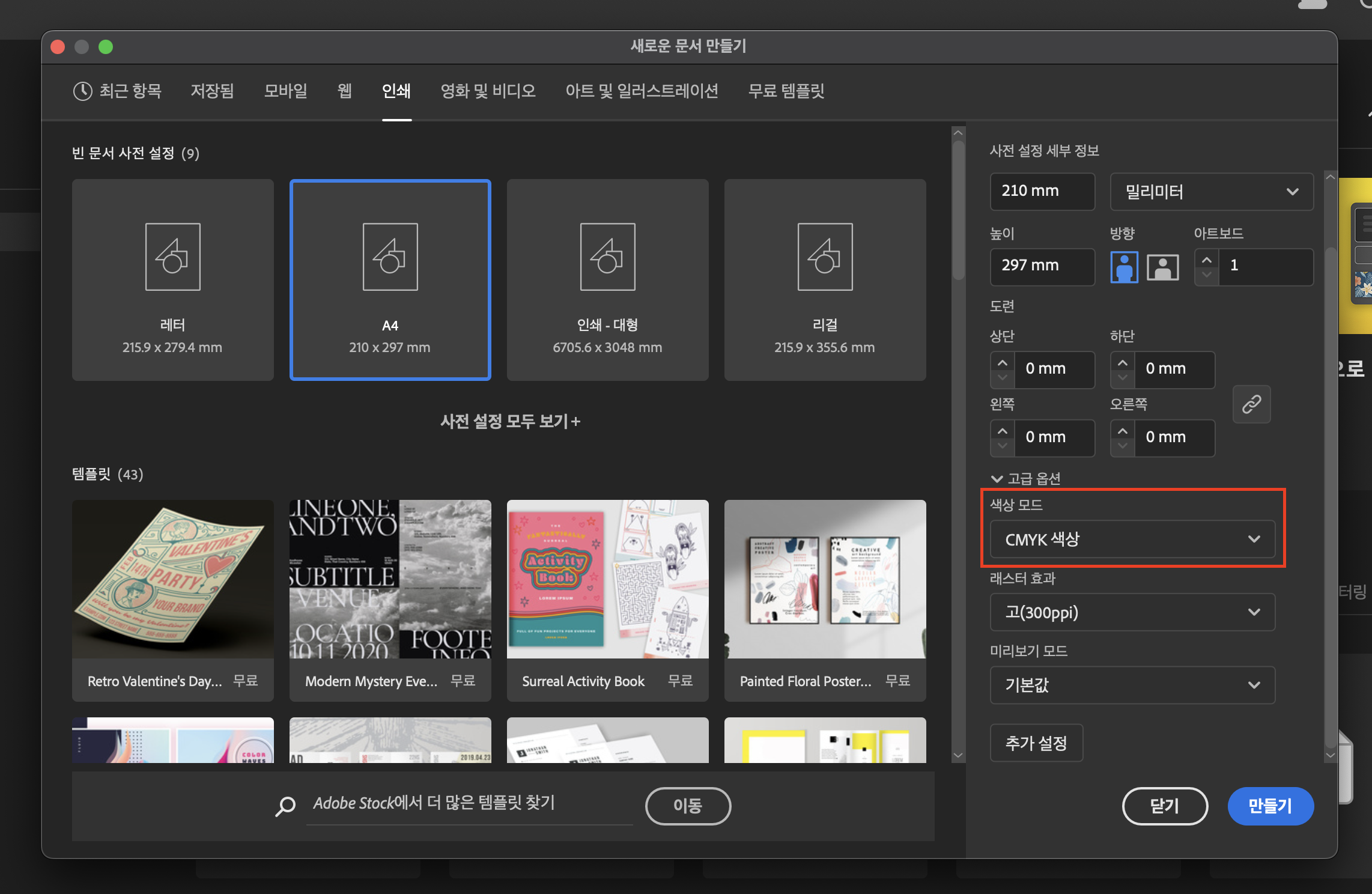Decrease 하단 bleed value
Image resolution: width=1372 pixels, height=894 pixels.
click(x=1122, y=378)
